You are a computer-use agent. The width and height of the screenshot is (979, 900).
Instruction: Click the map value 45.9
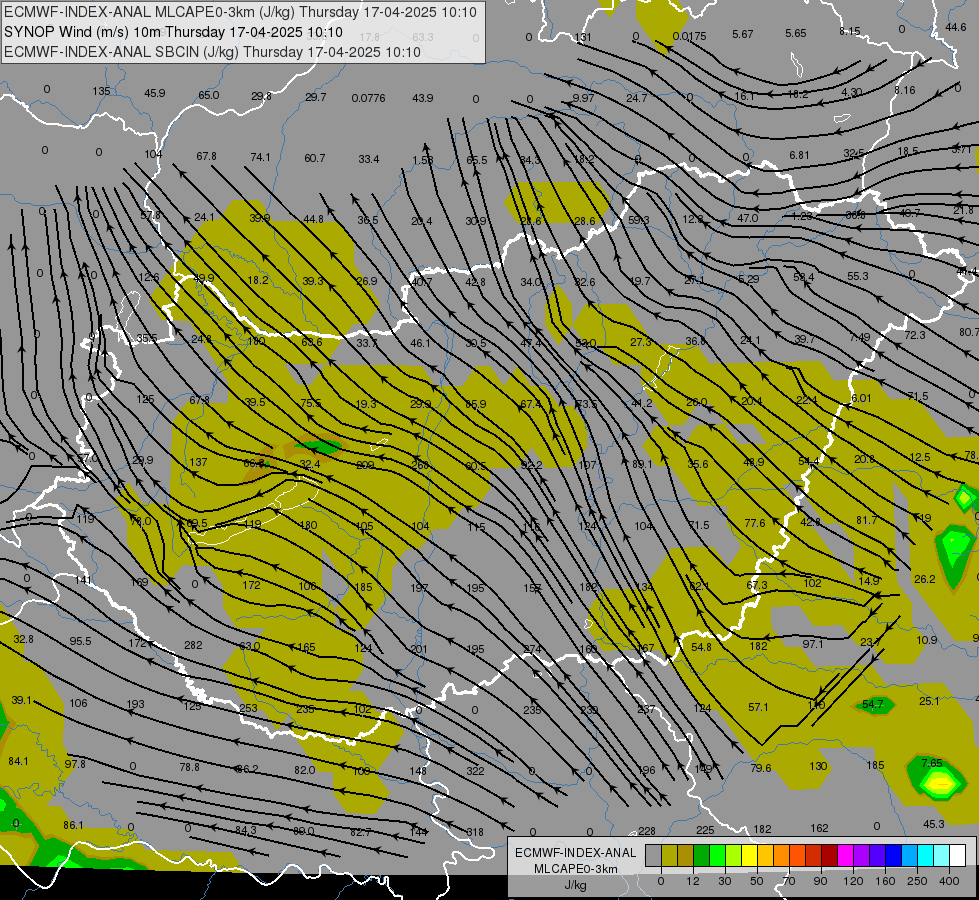pos(155,93)
